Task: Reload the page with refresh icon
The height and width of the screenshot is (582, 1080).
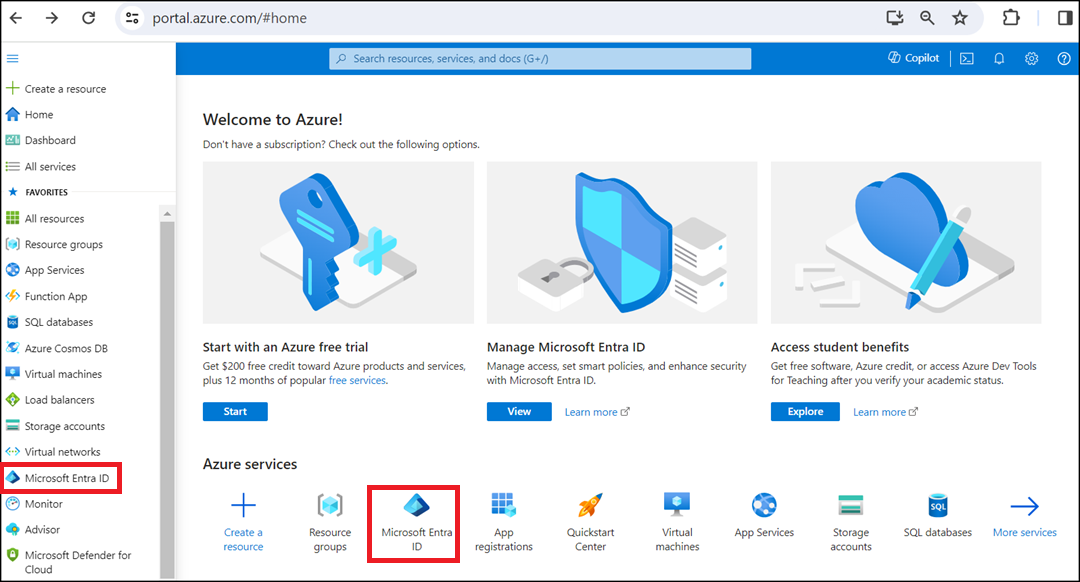Action: pos(89,18)
